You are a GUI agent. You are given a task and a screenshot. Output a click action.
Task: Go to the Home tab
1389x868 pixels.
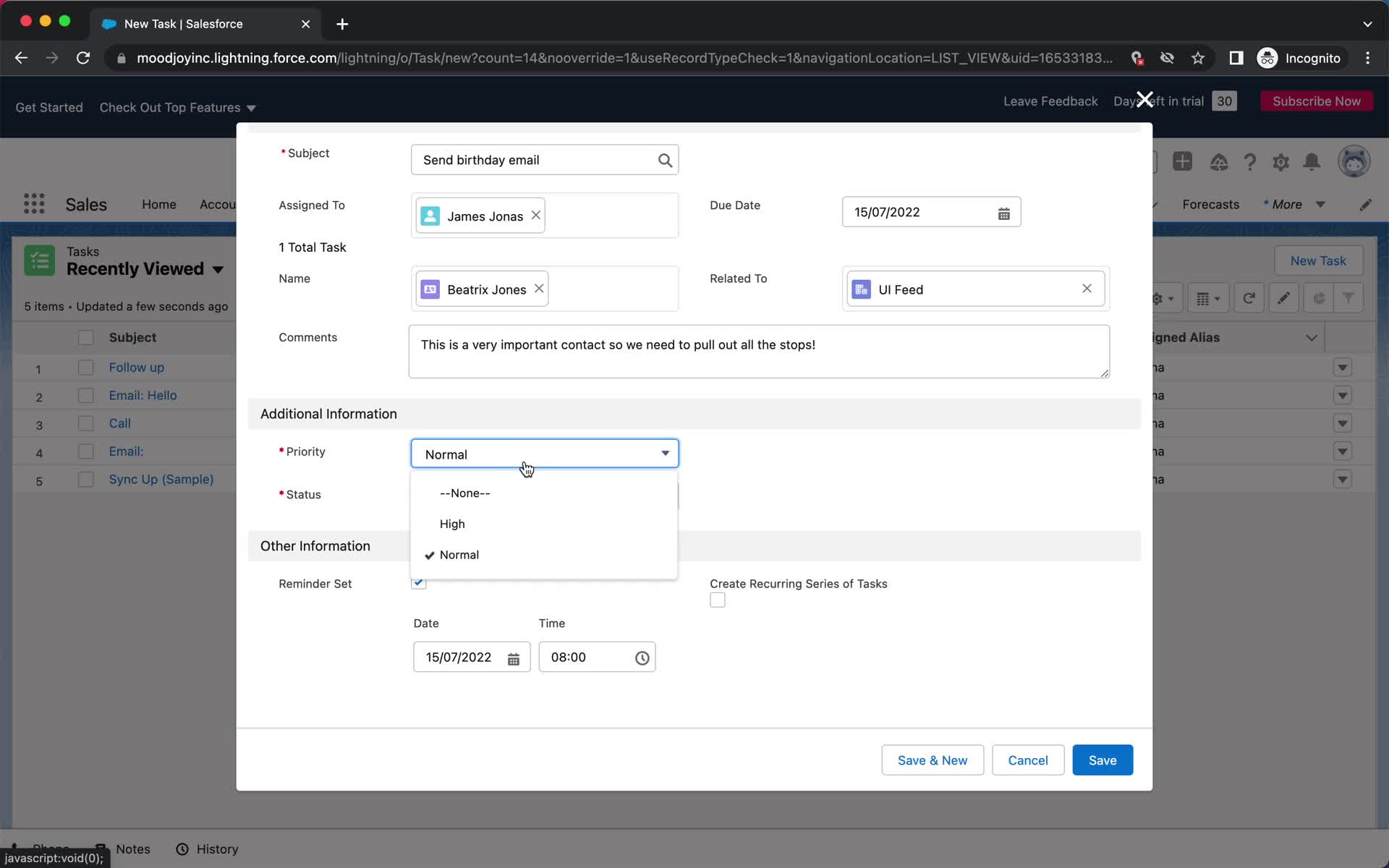pos(159,205)
